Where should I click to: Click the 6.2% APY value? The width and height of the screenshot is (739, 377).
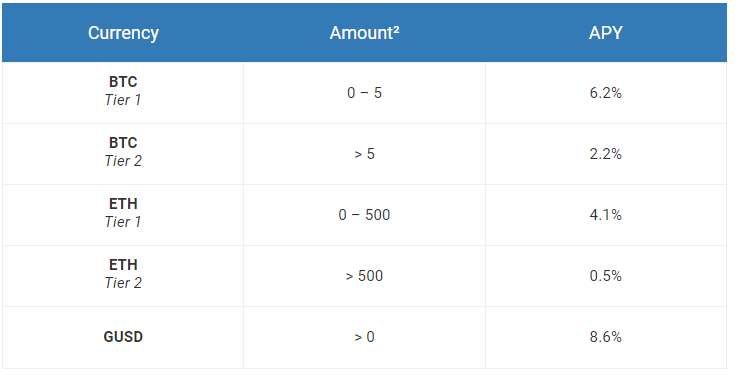pyautogui.click(x=606, y=93)
